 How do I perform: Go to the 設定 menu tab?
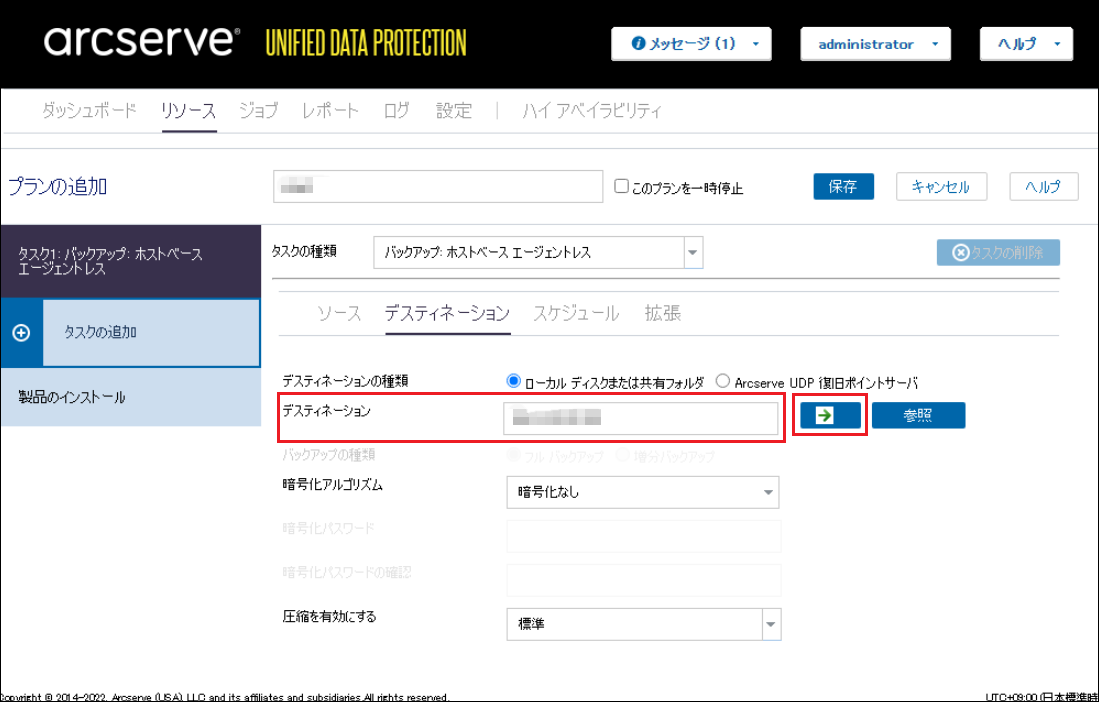[x=453, y=110]
